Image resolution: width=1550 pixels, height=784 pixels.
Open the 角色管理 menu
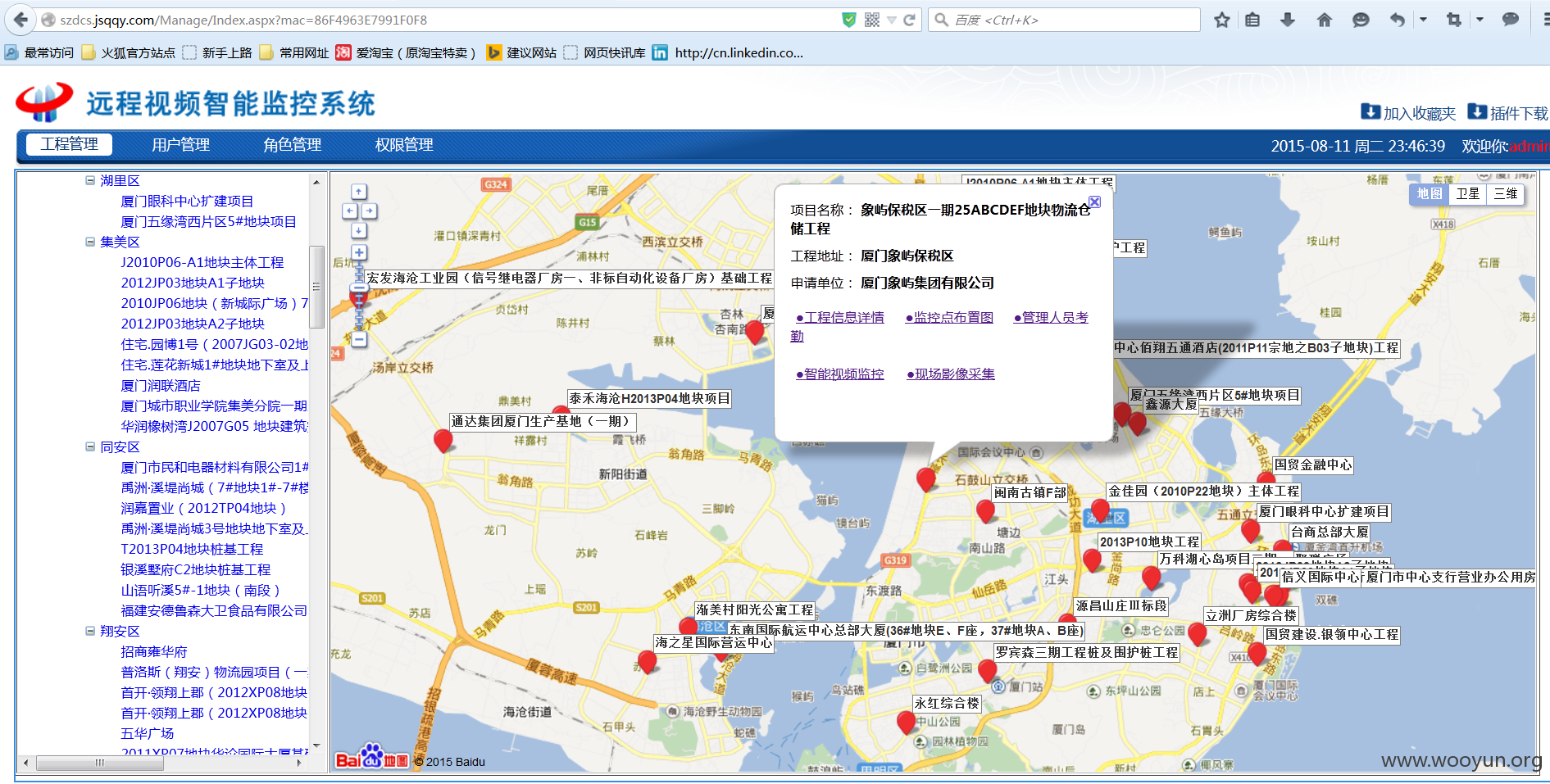[x=292, y=145]
